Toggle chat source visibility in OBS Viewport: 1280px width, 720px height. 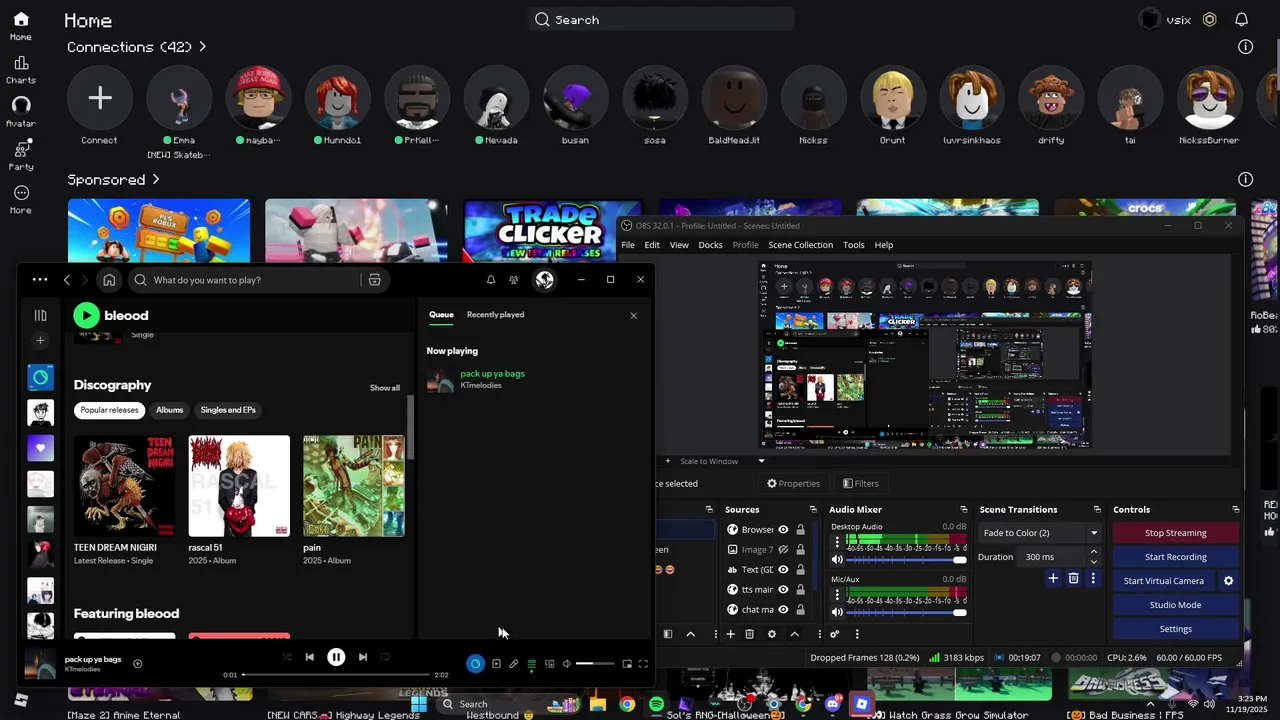tap(783, 610)
